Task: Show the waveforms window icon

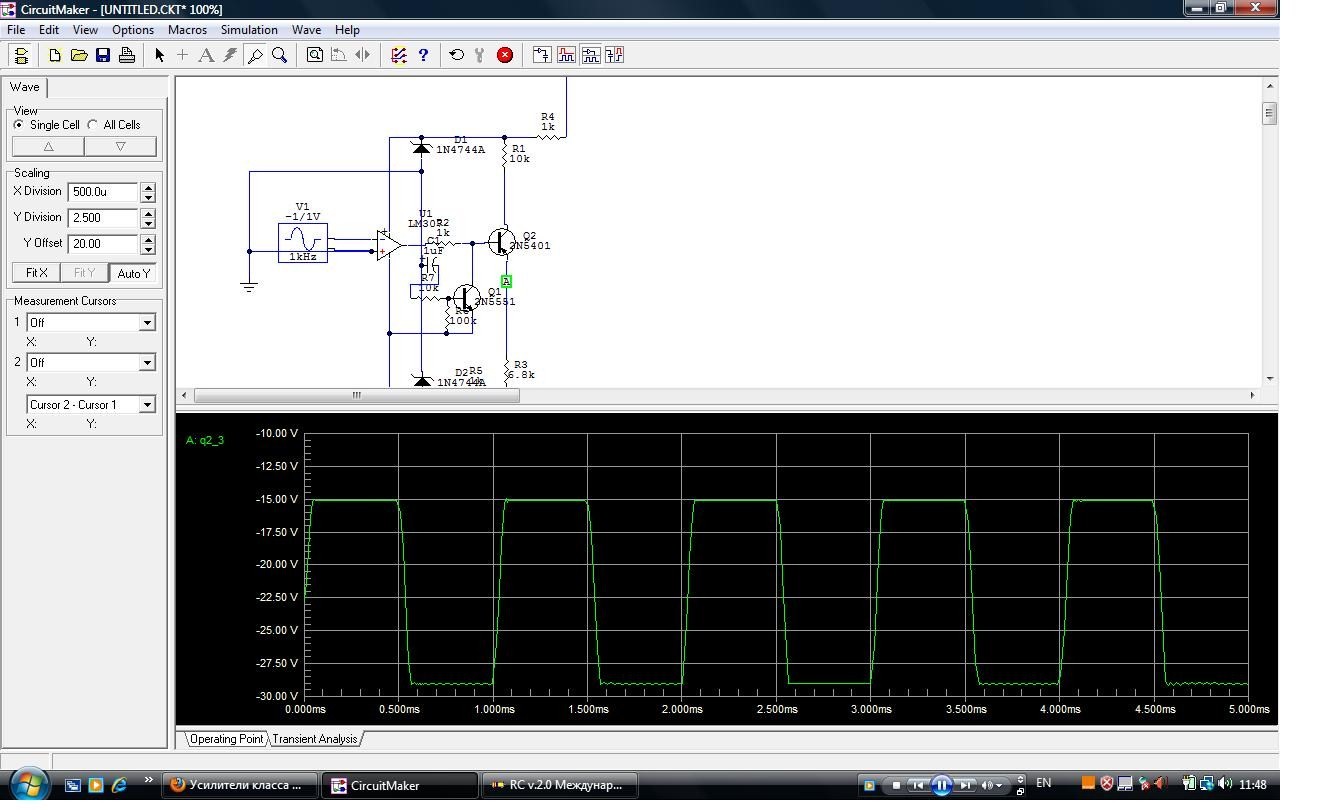Action: click(x=566, y=55)
